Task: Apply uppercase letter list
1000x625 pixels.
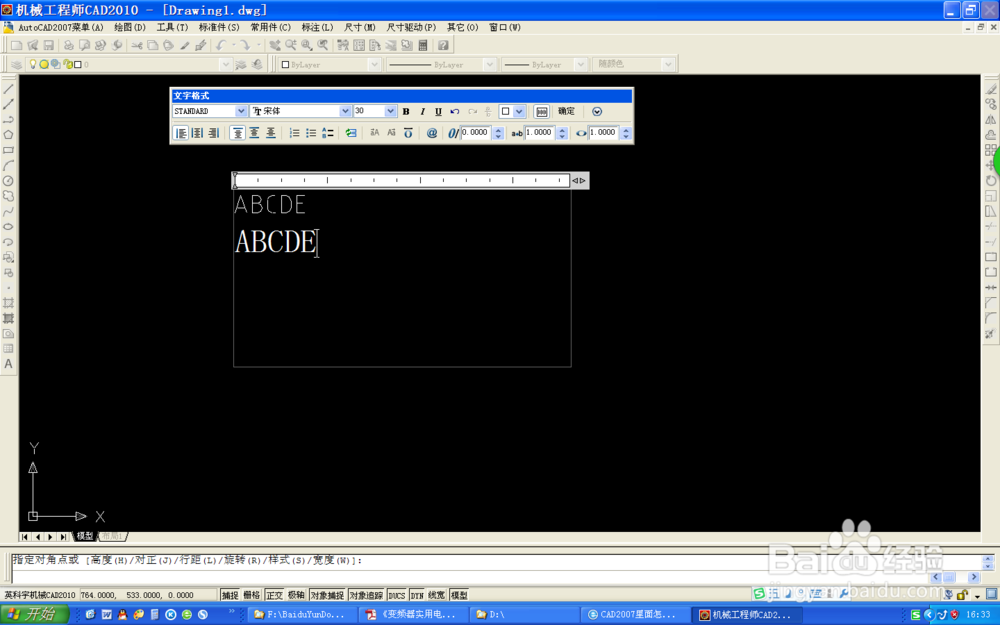Action: (x=328, y=133)
